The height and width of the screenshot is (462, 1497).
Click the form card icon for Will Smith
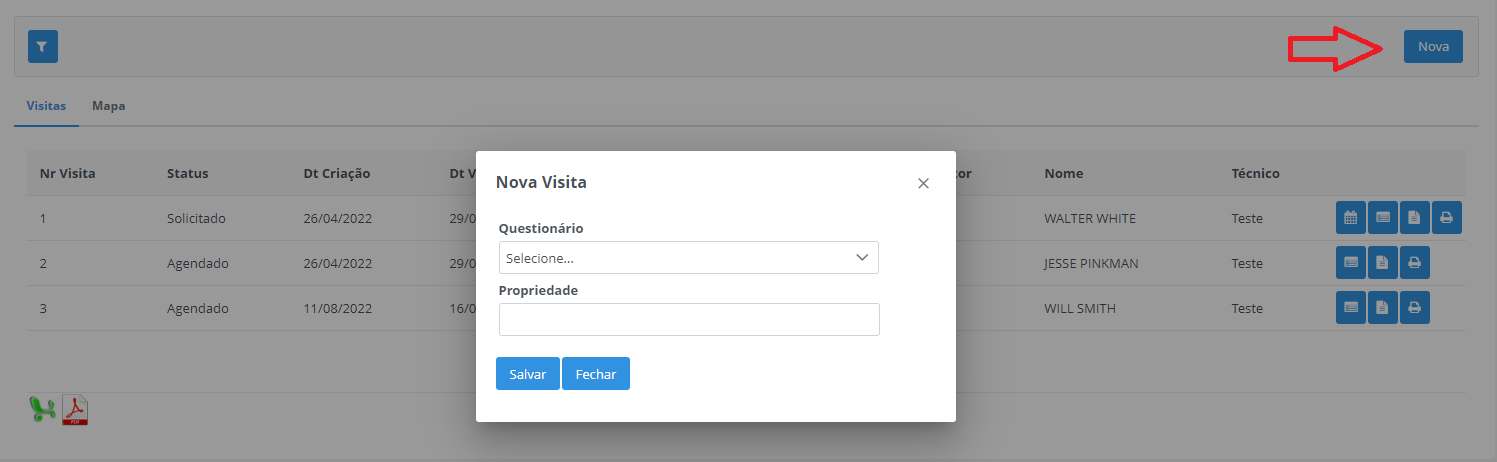[1350, 308]
